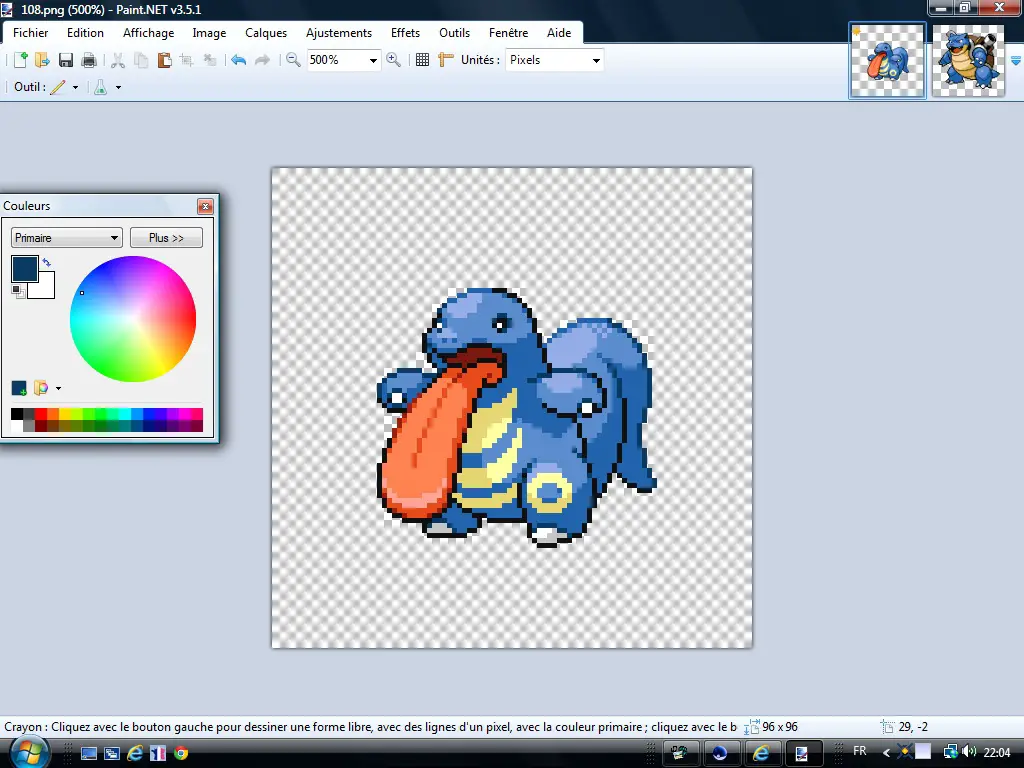Pick the cyan swatch in the palette
1024x768 pixels.
coord(125,414)
